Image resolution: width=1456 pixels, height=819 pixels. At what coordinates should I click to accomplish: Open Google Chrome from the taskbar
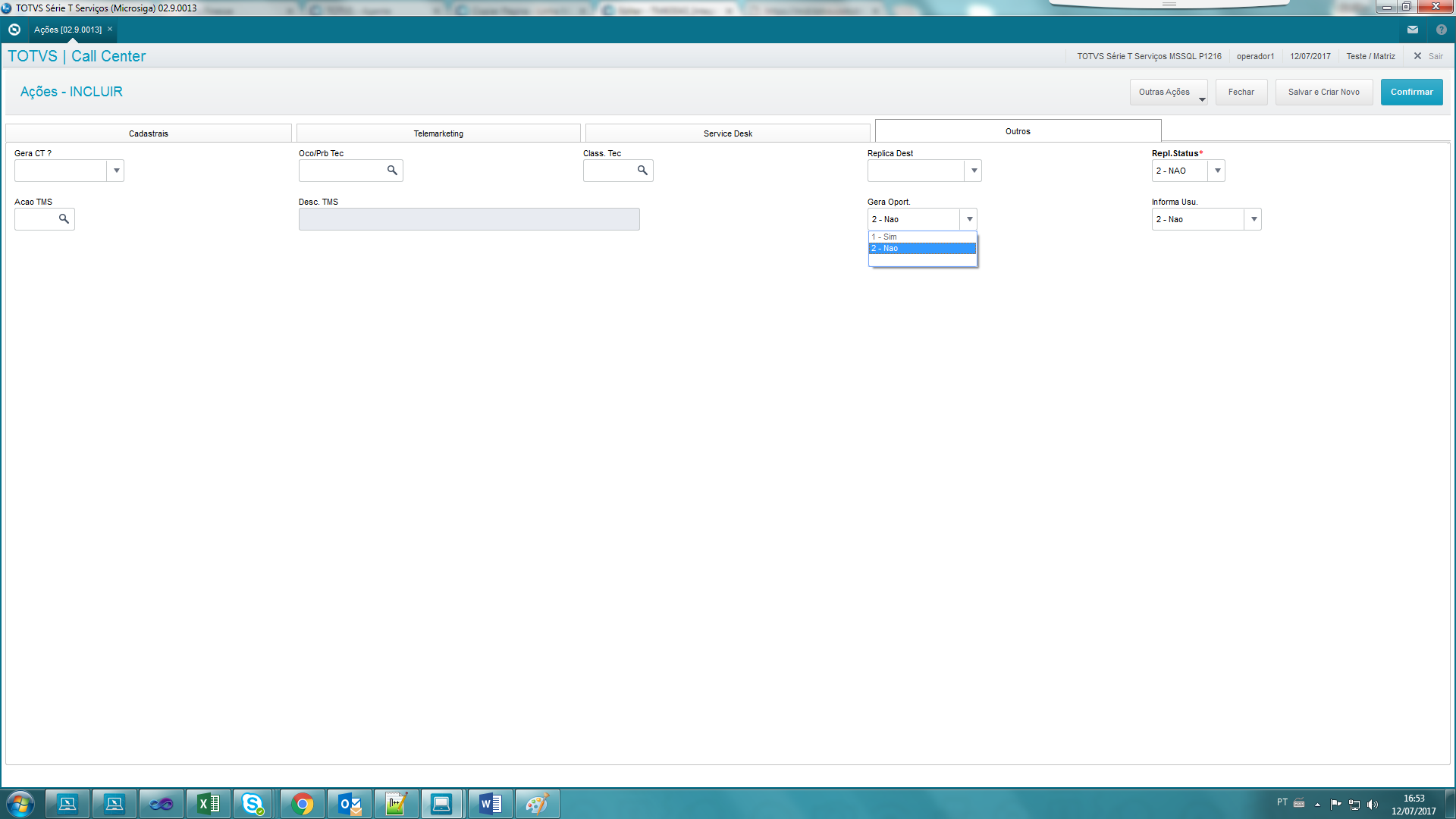click(x=302, y=804)
